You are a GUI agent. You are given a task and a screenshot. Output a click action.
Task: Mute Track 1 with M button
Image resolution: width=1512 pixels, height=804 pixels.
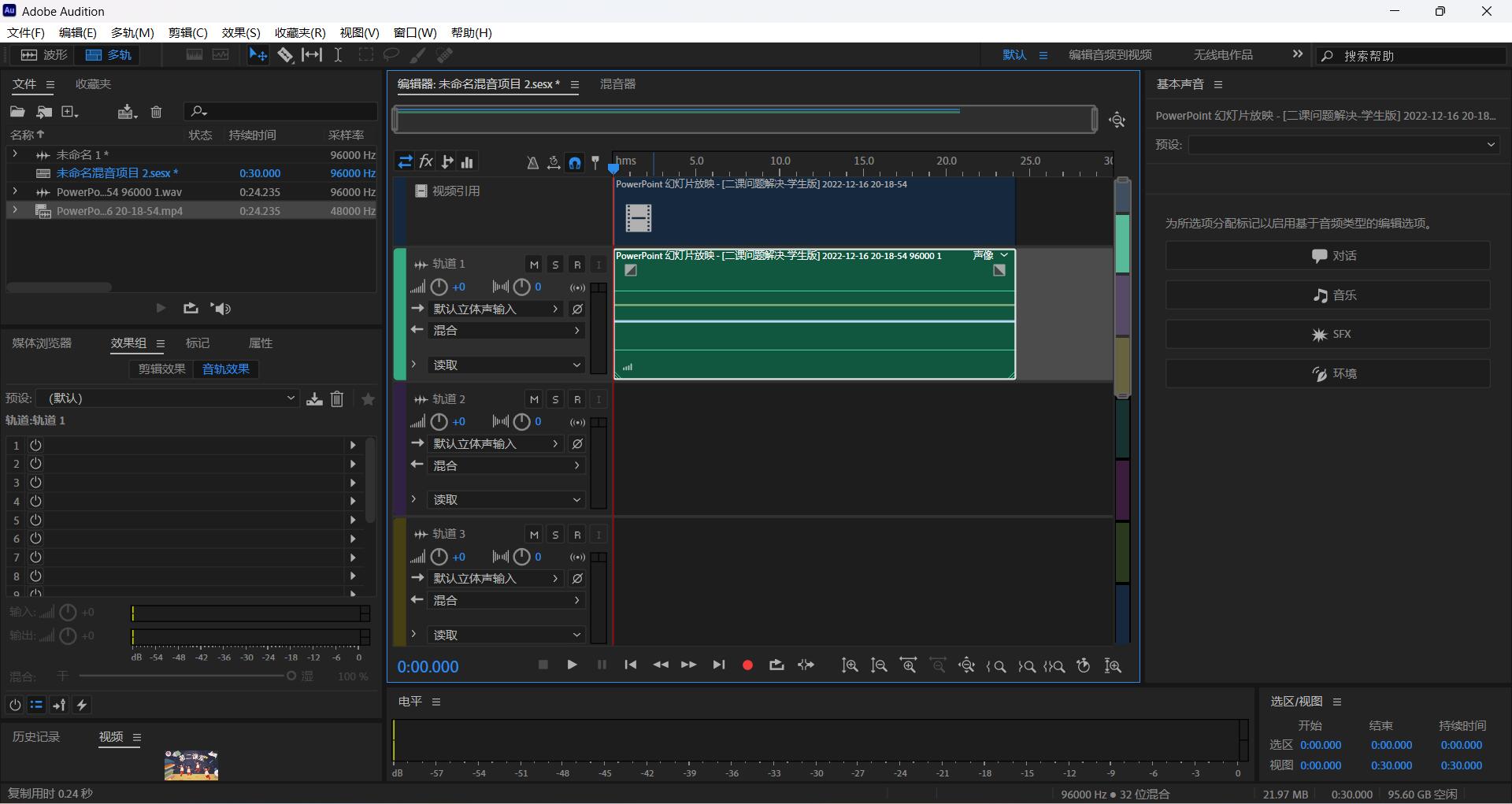tap(534, 265)
